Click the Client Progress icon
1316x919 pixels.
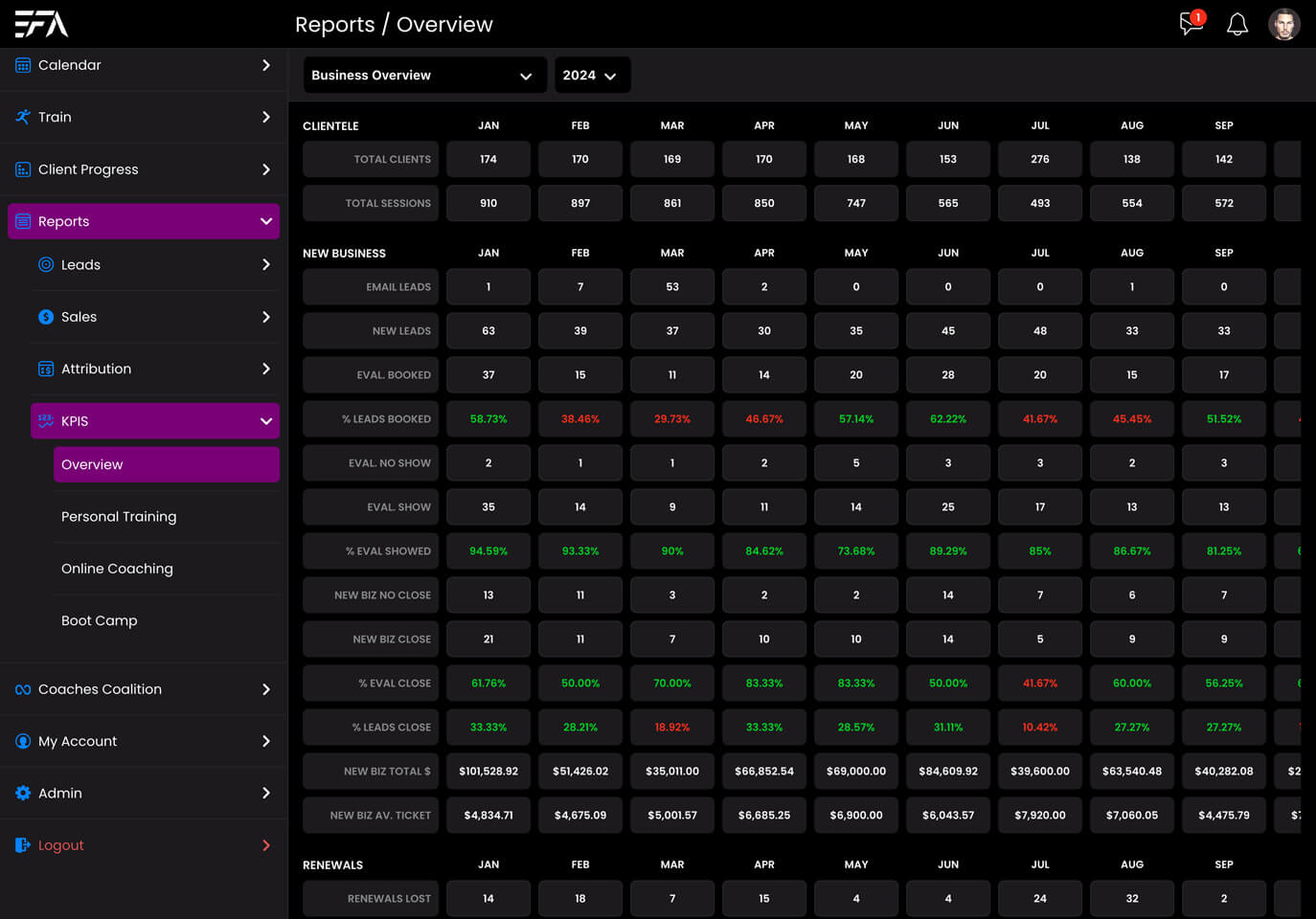pos(23,169)
